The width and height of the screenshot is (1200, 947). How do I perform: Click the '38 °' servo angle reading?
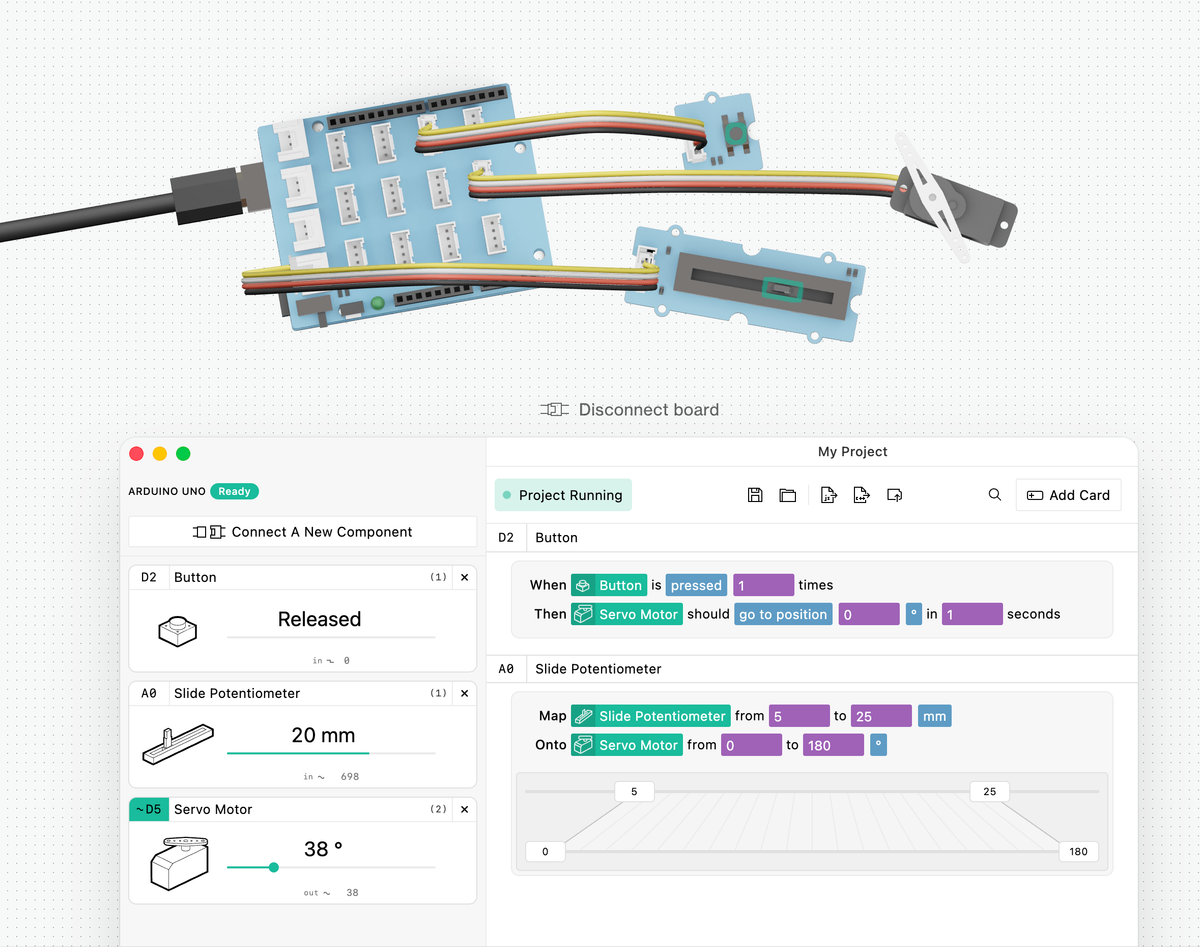pos(323,849)
